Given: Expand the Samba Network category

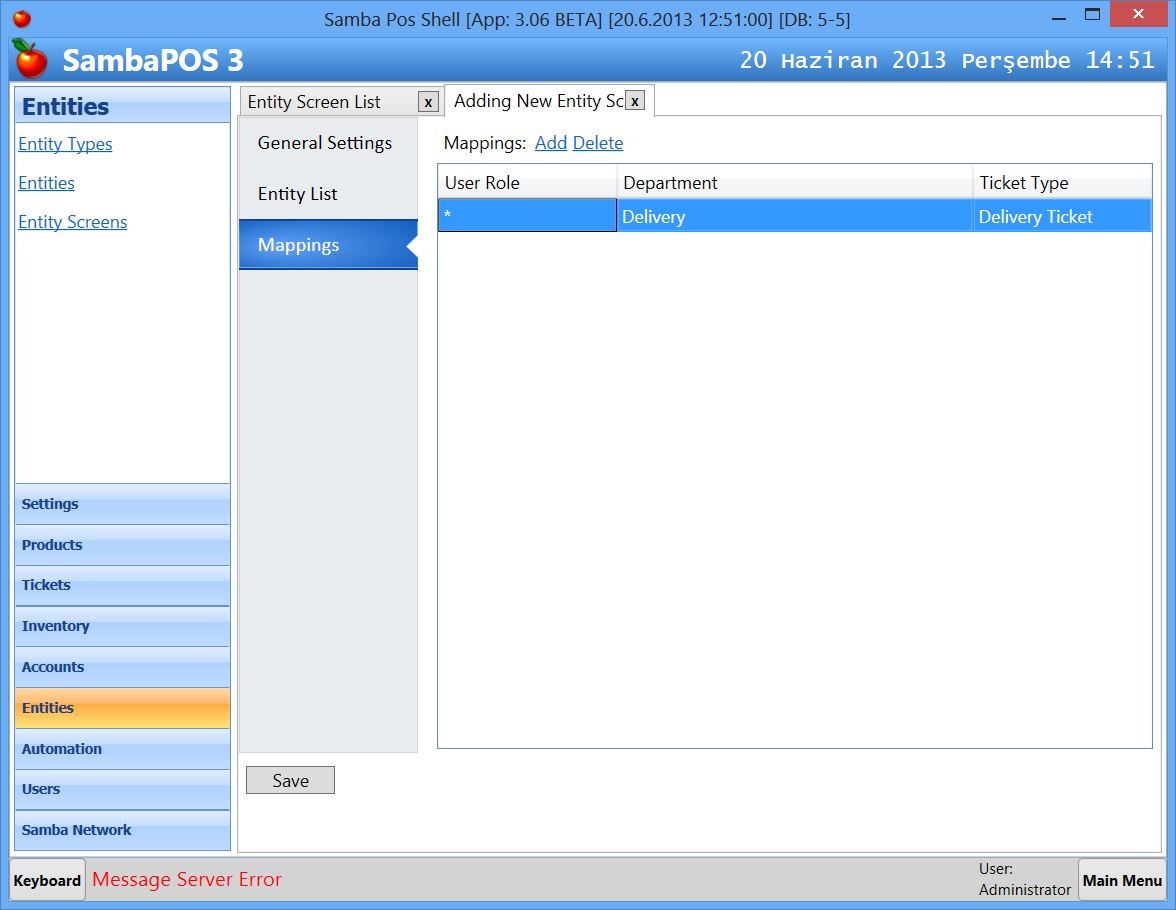Looking at the screenshot, I should [x=76, y=830].
